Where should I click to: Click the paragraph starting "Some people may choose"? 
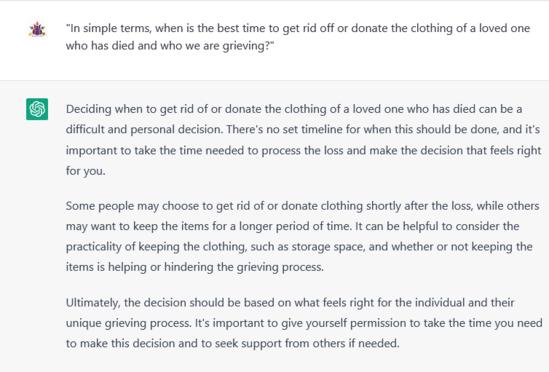point(303,236)
